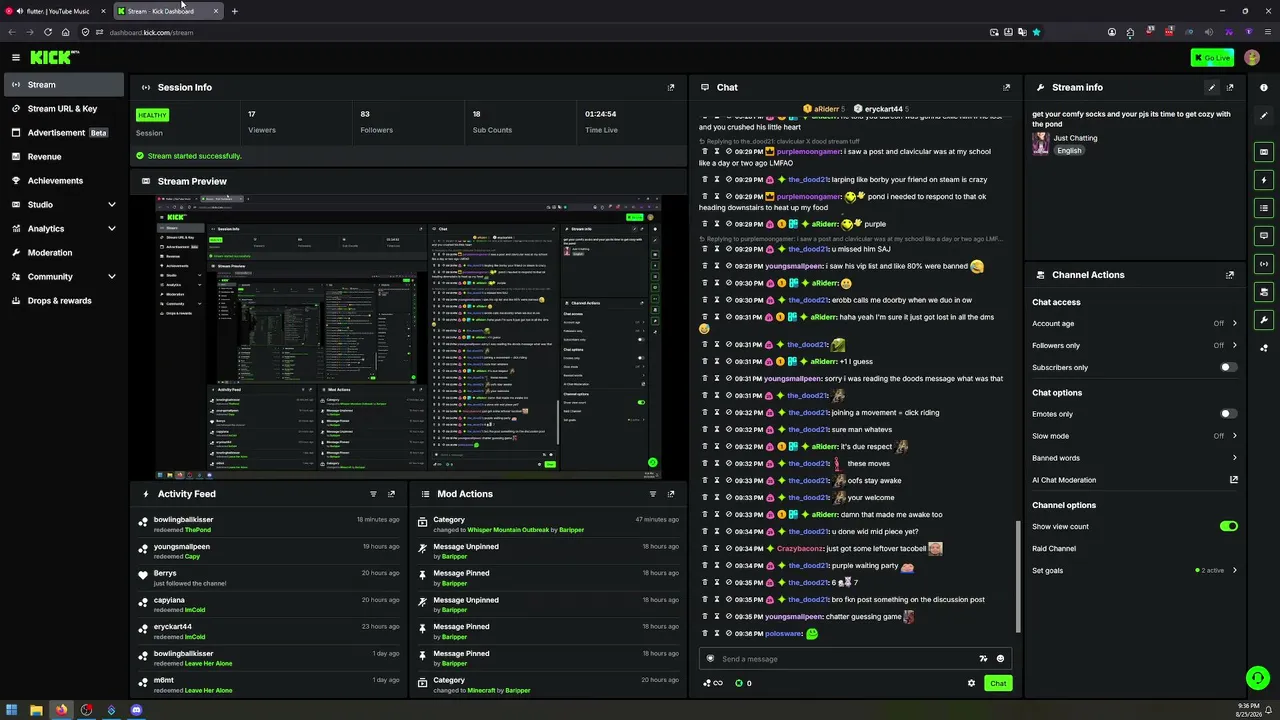The height and width of the screenshot is (720, 1280).
Task: Open the emoji picker in the chat box
Action: (x=1000, y=659)
